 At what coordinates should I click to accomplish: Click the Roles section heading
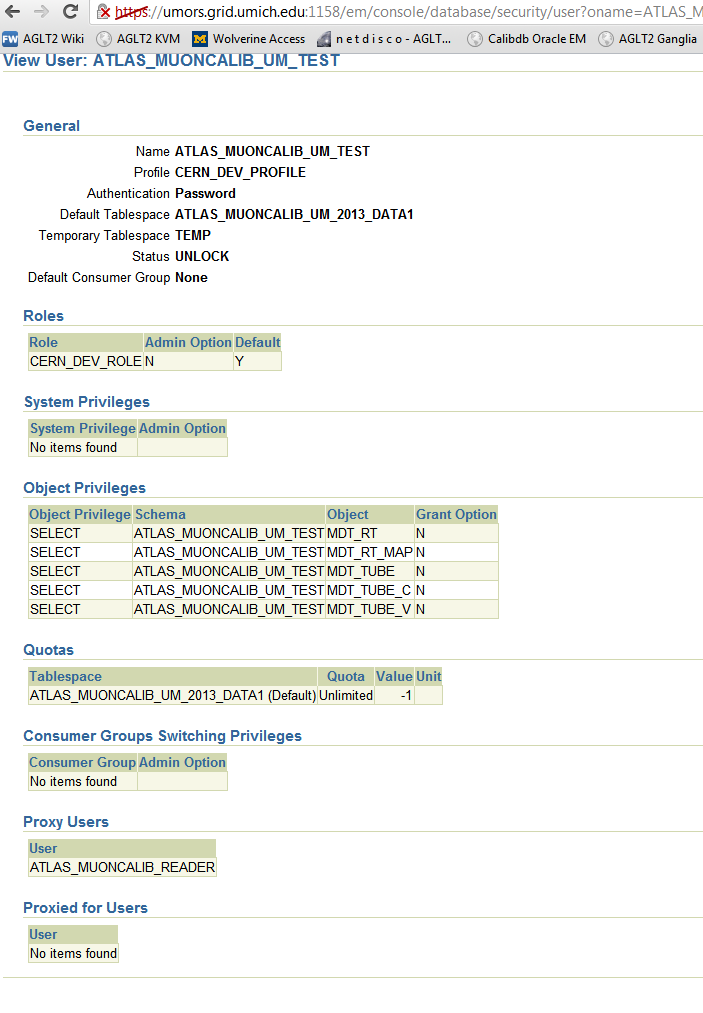43,316
